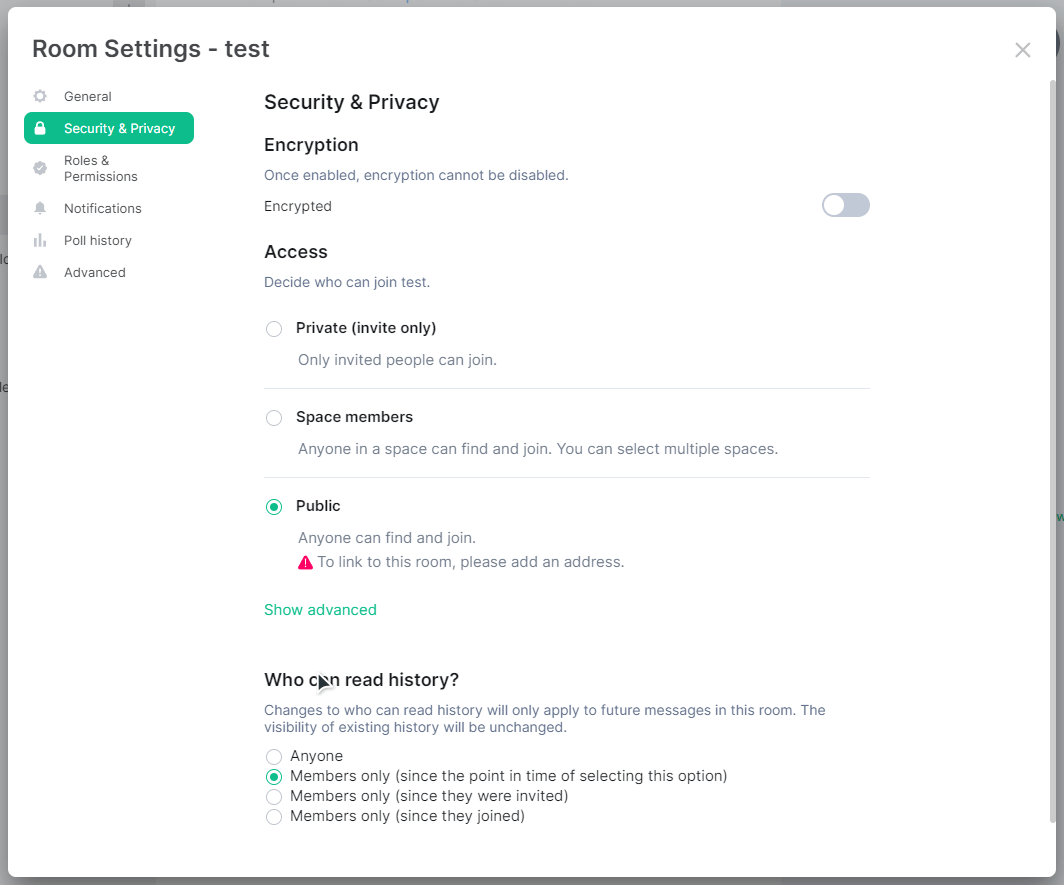1064x885 pixels.
Task: Click the Security & Privacy lock icon
Action: click(40, 128)
